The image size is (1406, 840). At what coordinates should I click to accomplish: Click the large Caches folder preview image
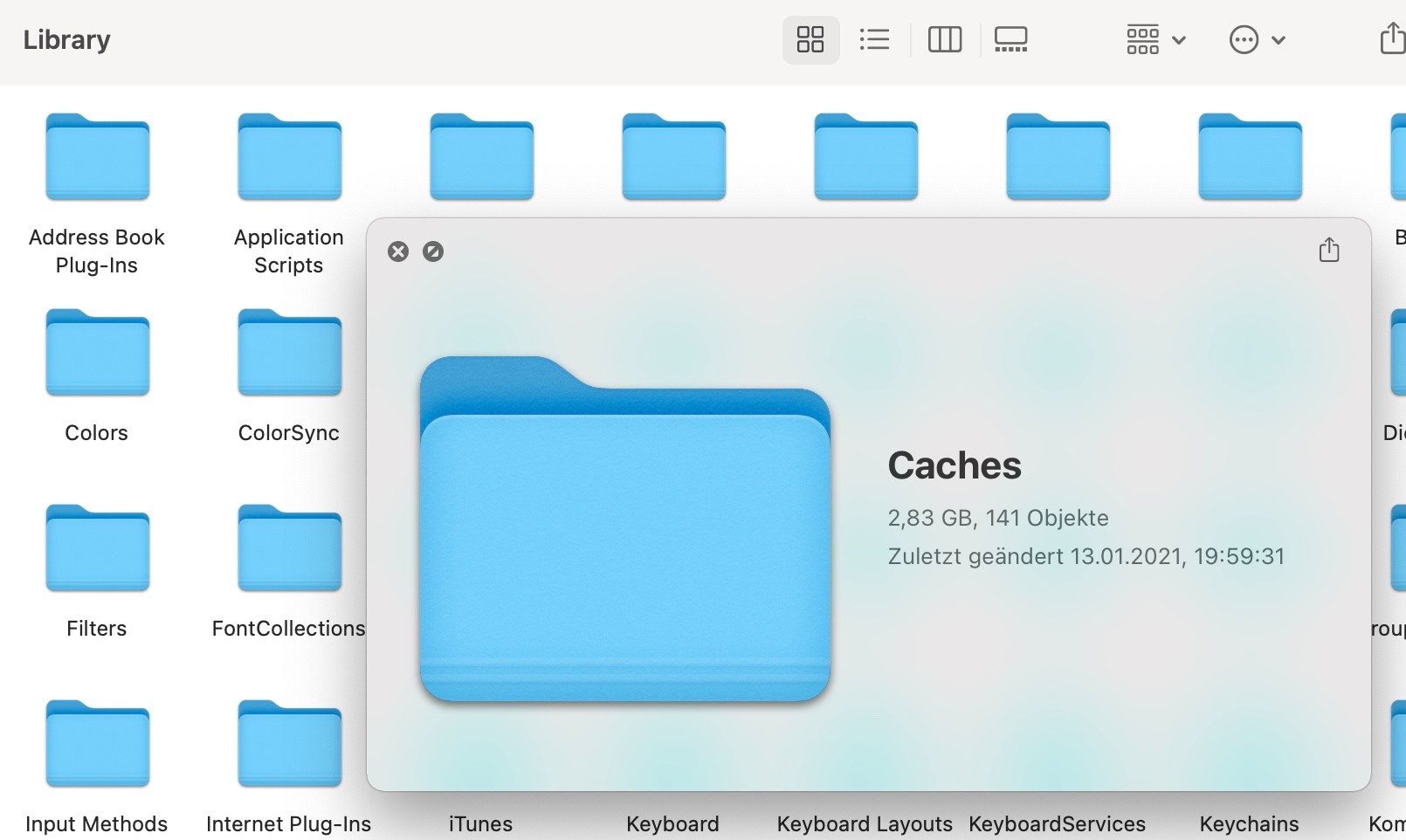coord(624,528)
